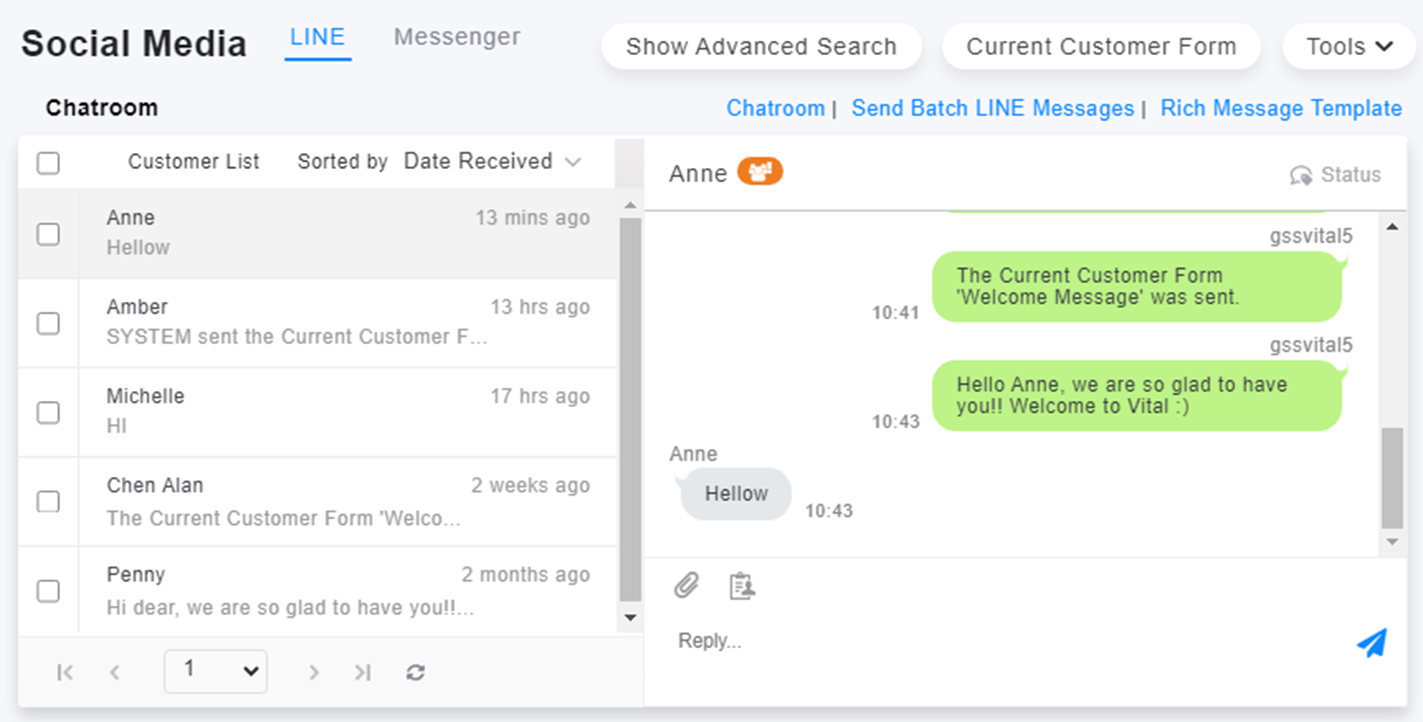Viewport: 1423px width, 722px height.
Task: Select Michelle's checkbox in the list
Action: (x=48, y=412)
